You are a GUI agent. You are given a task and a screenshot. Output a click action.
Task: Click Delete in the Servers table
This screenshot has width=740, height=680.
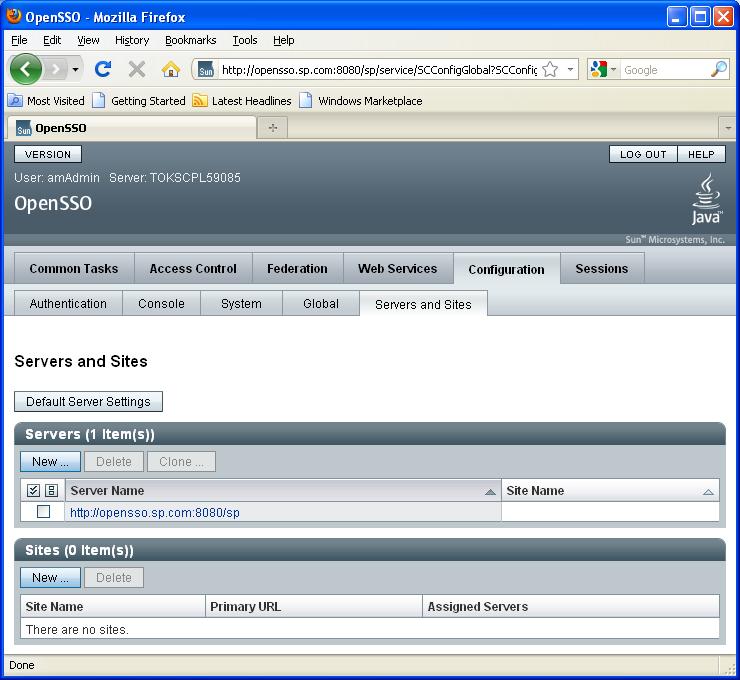tap(114, 462)
